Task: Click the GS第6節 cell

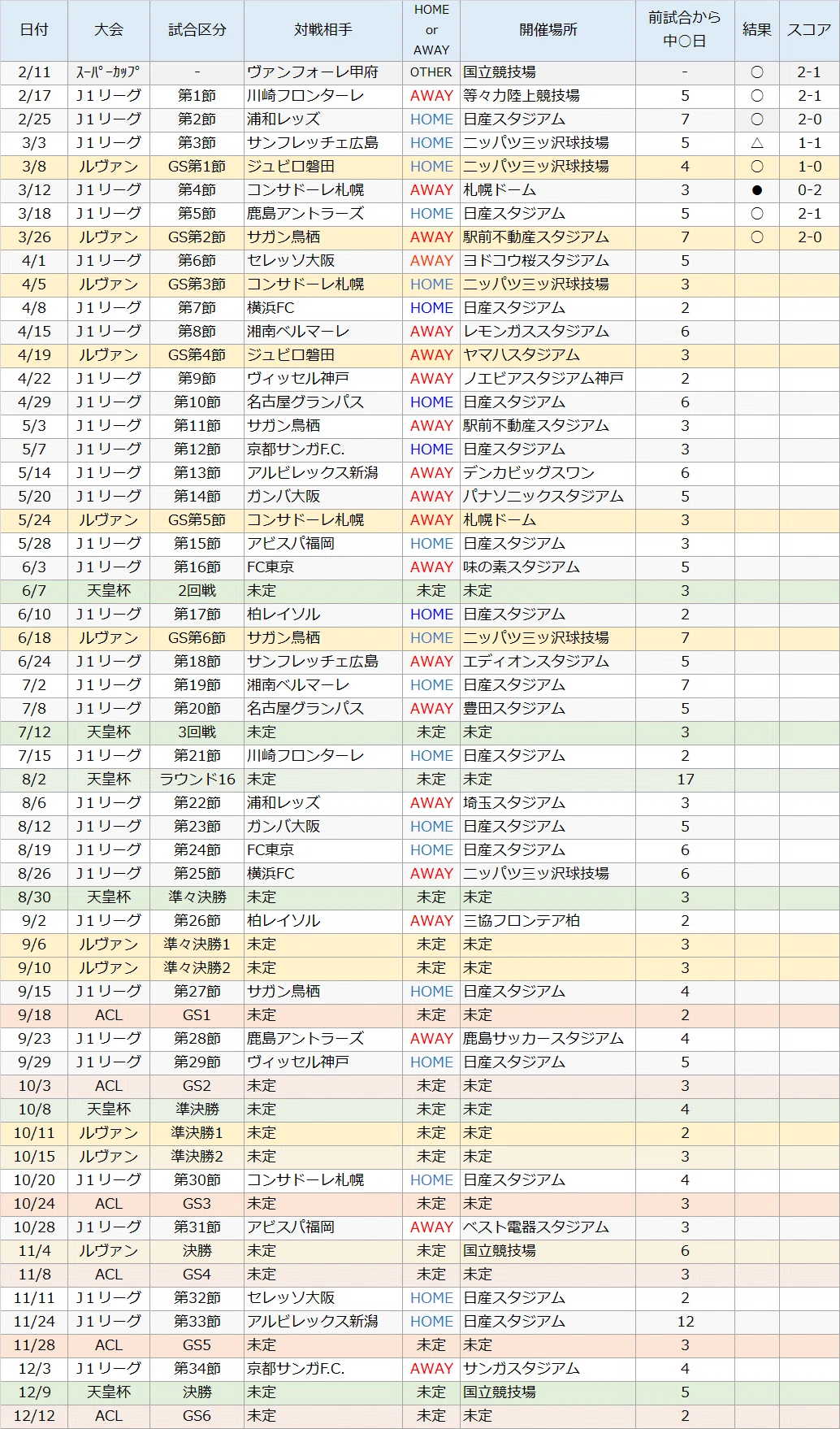Action: click(197, 638)
